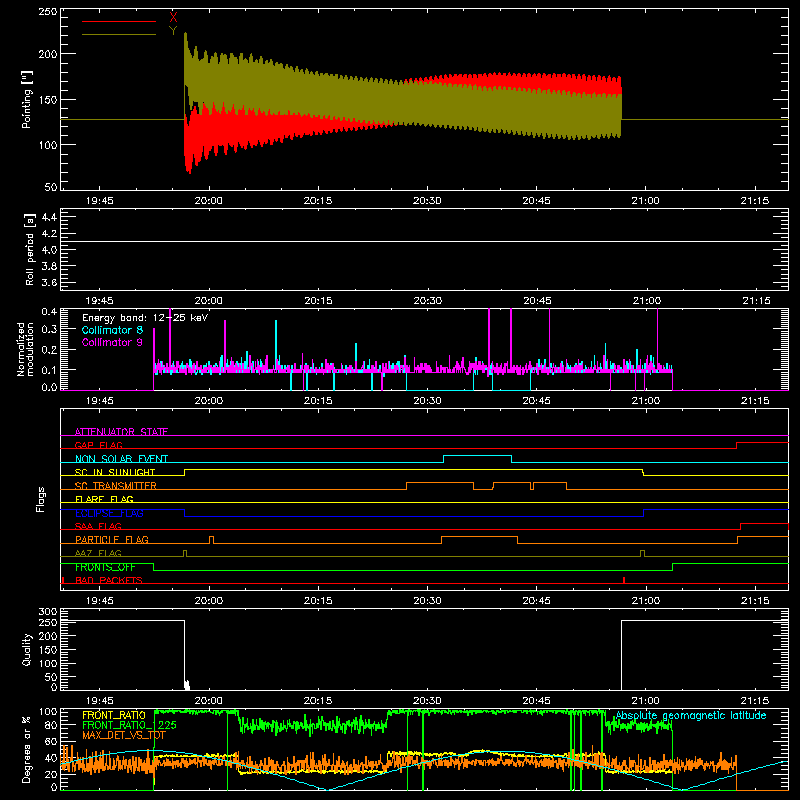Click the green FRONT_RATIO_1225 legend label
Screen dimensions: 800x800
(x=129, y=725)
